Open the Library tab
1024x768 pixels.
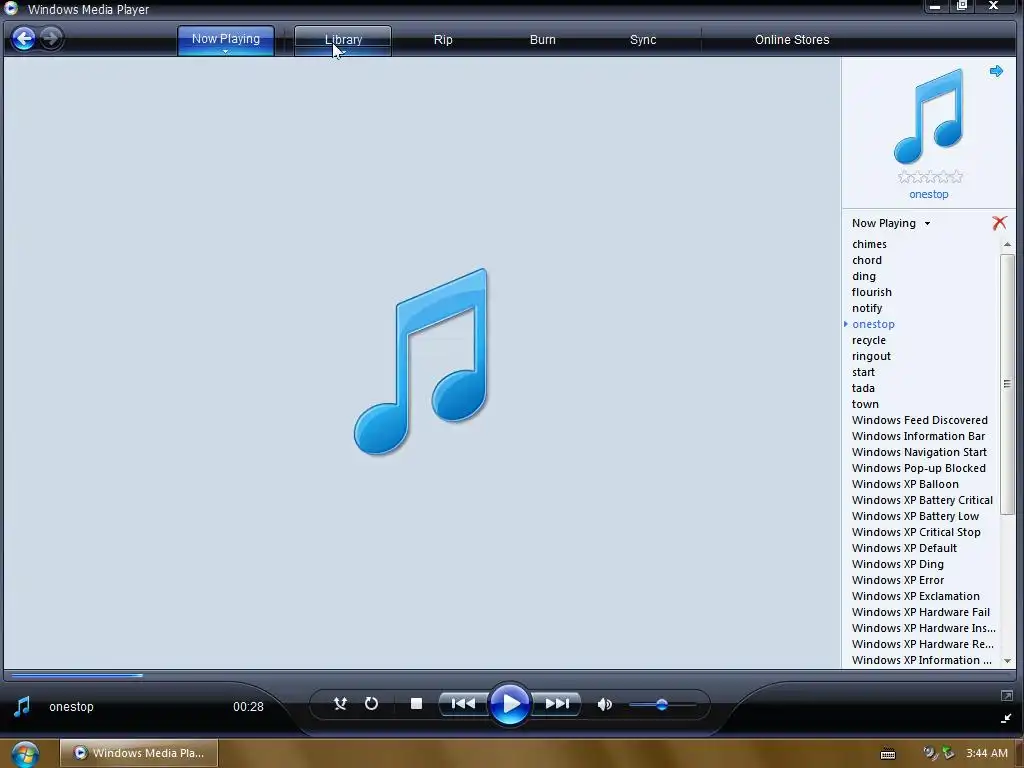343,40
